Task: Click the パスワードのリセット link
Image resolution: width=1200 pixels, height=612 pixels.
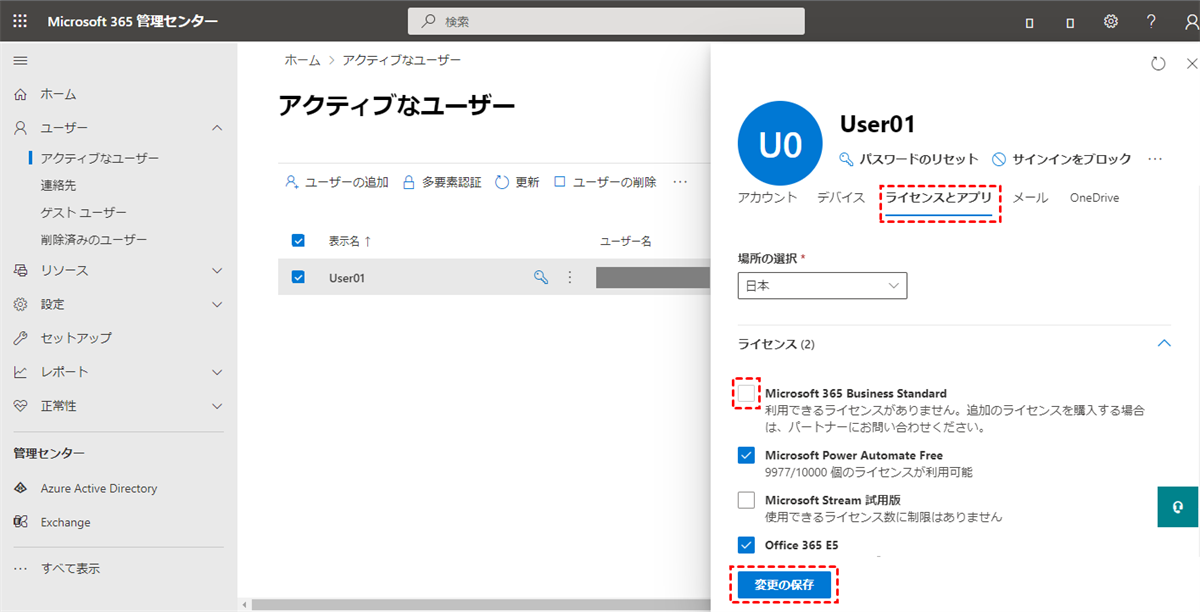Action: [908, 159]
